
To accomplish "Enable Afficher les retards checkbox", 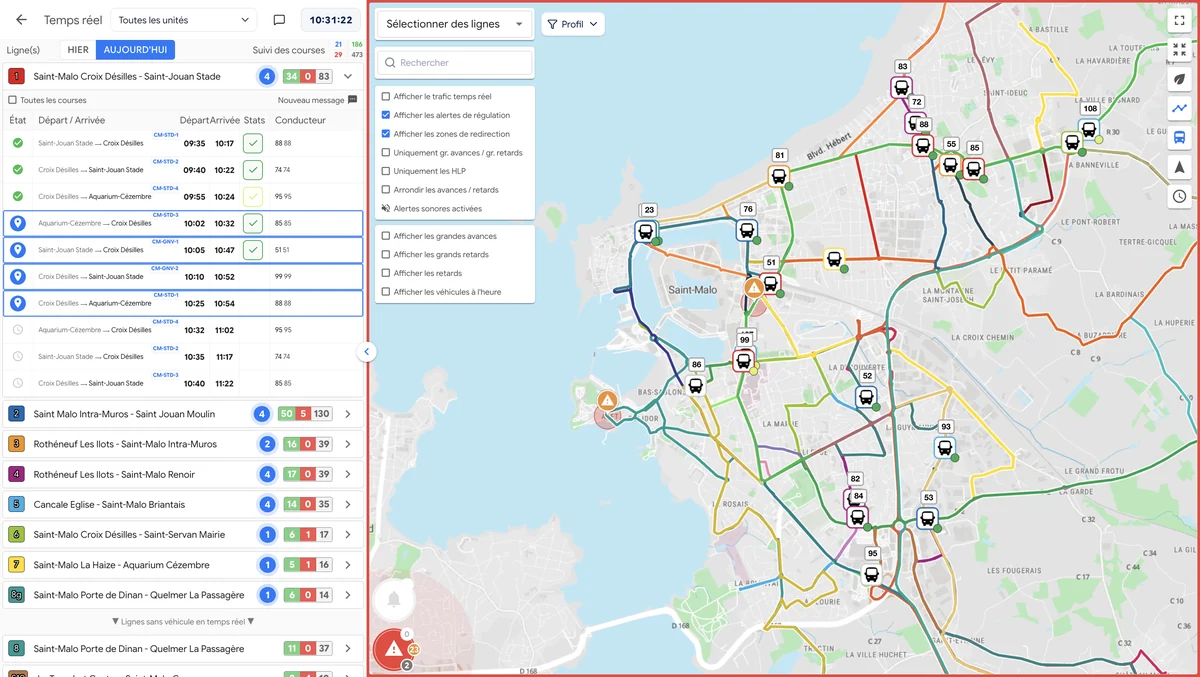I will coord(386,273).
